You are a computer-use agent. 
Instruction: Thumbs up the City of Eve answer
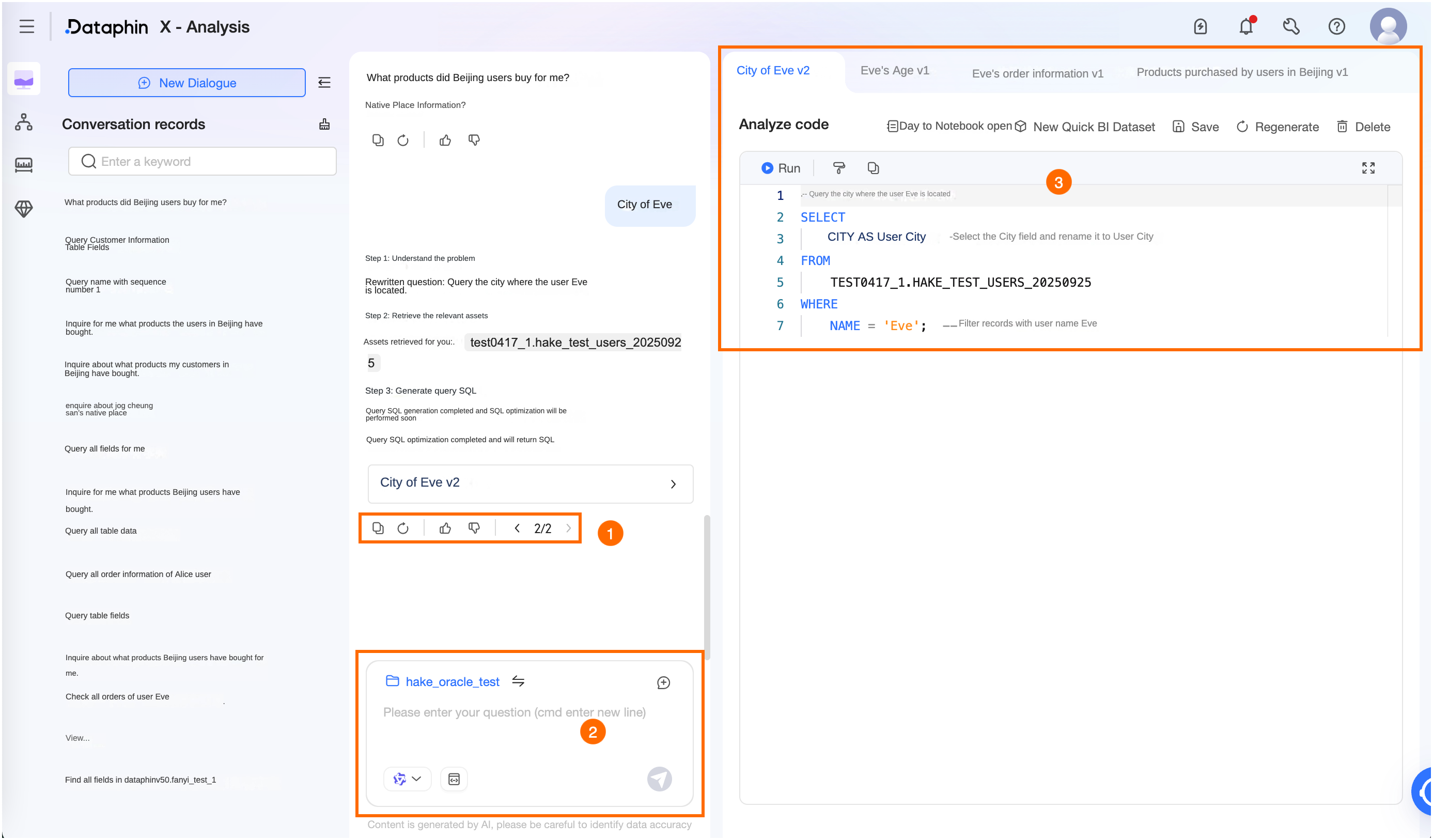pyautogui.click(x=445, y=528)
